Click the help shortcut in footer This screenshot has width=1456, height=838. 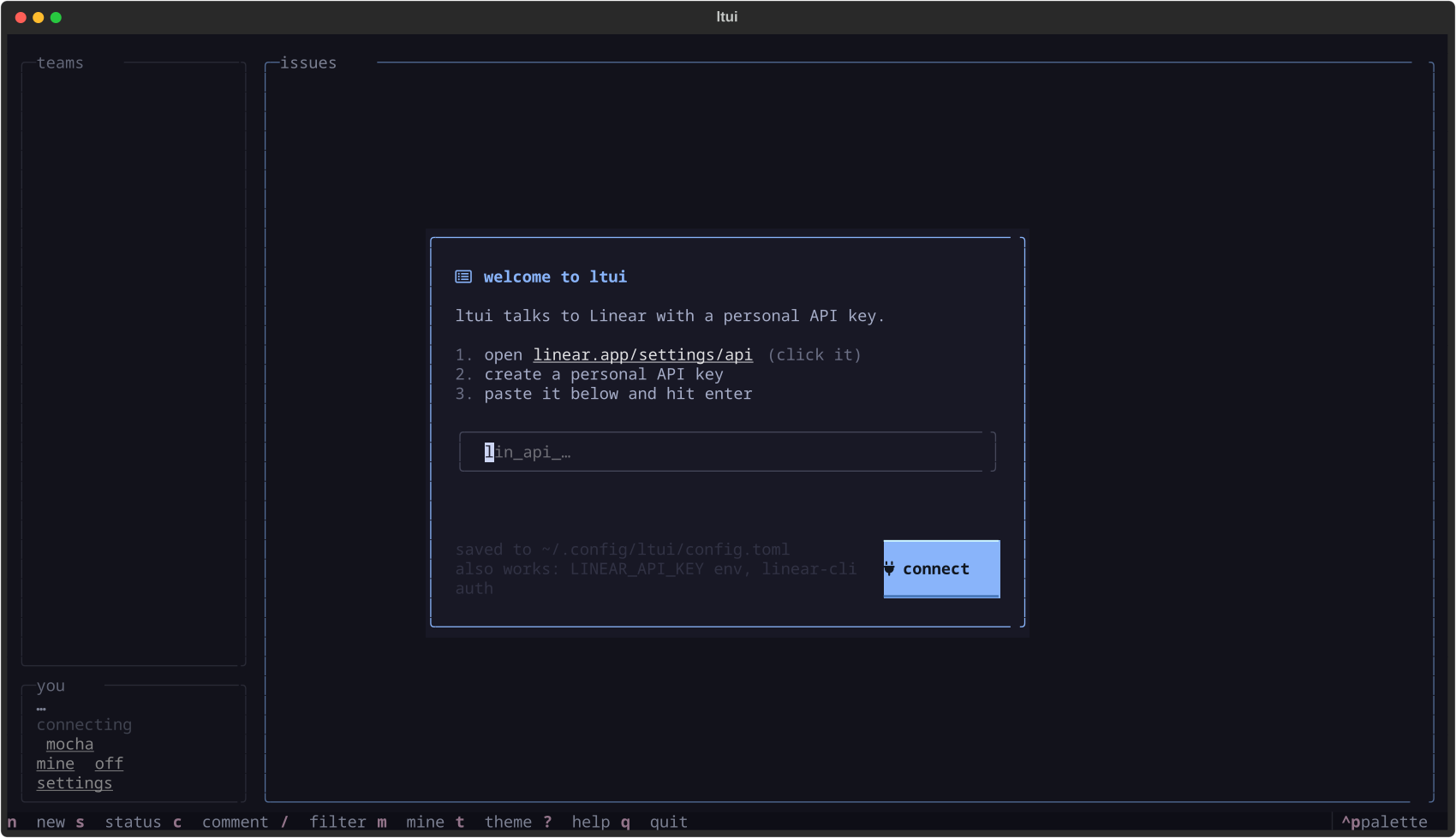pyautogui.click(x=576, y=822)
